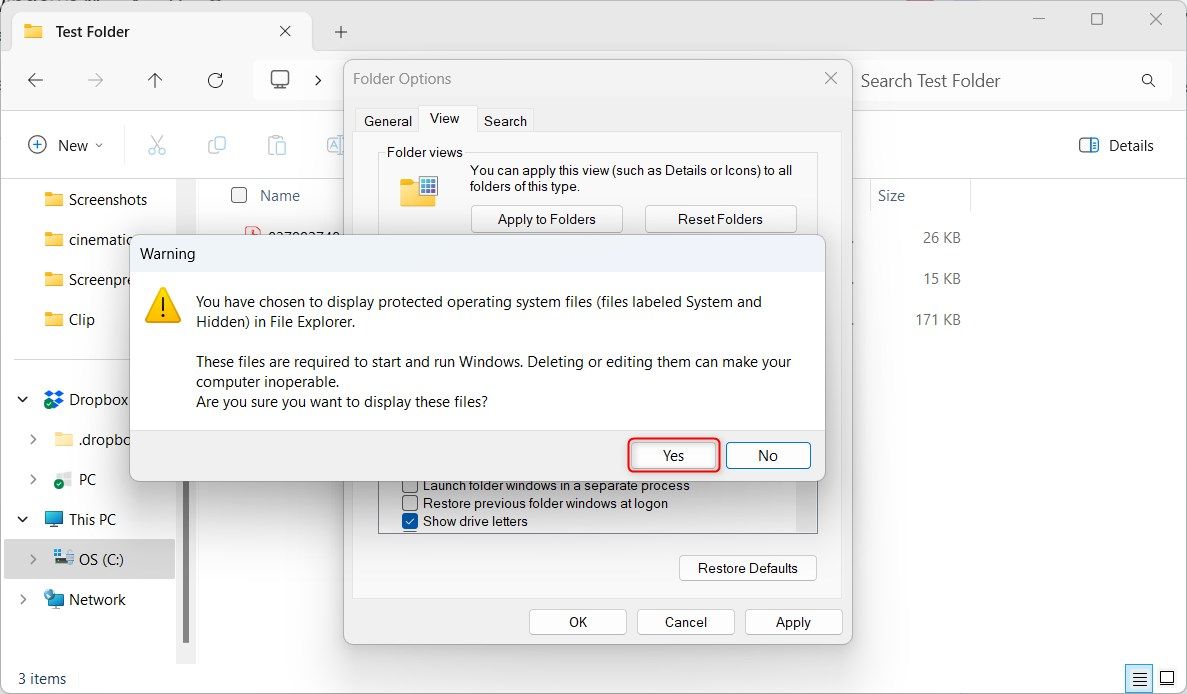This screenshot has width=1187, height=694.
Task: Switch to details list view in the status bar
Action: click(x=1139, y=679)
